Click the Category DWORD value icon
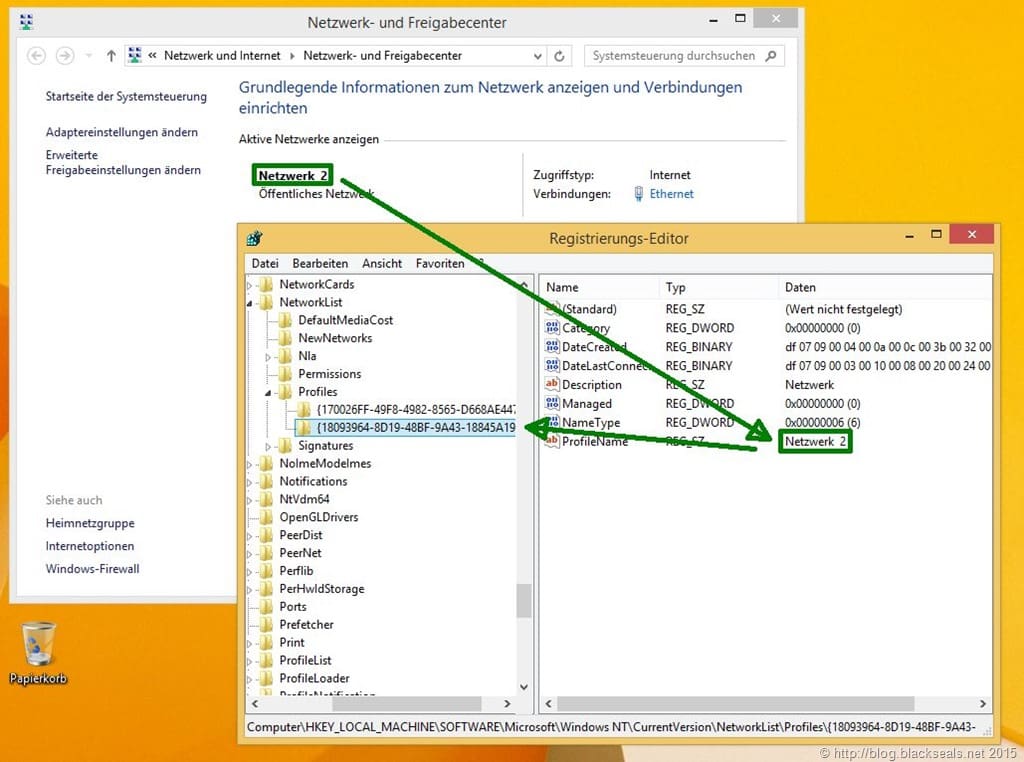 [x=552, y=328]
